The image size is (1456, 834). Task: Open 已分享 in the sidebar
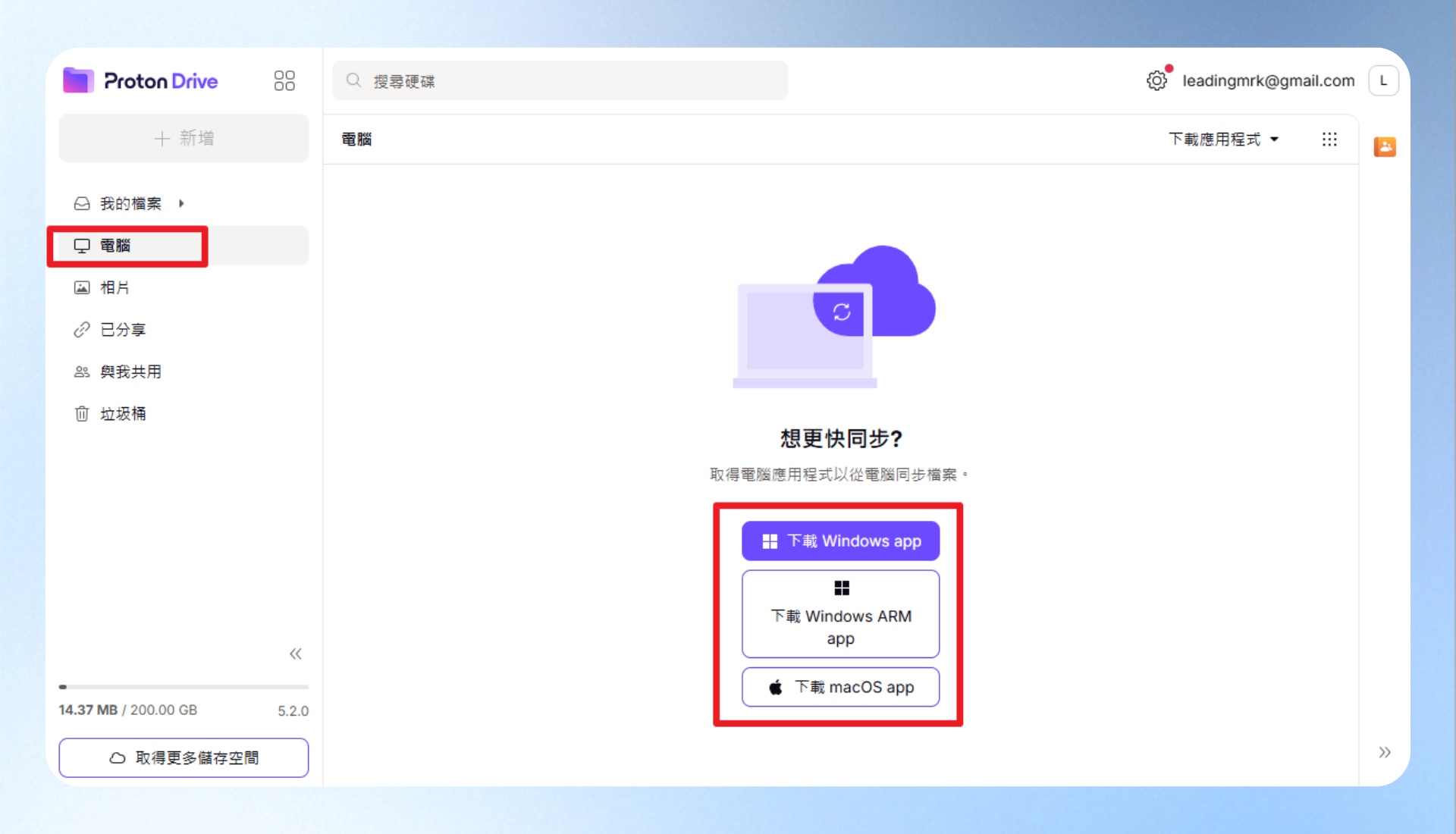click(x=184, y=330)
